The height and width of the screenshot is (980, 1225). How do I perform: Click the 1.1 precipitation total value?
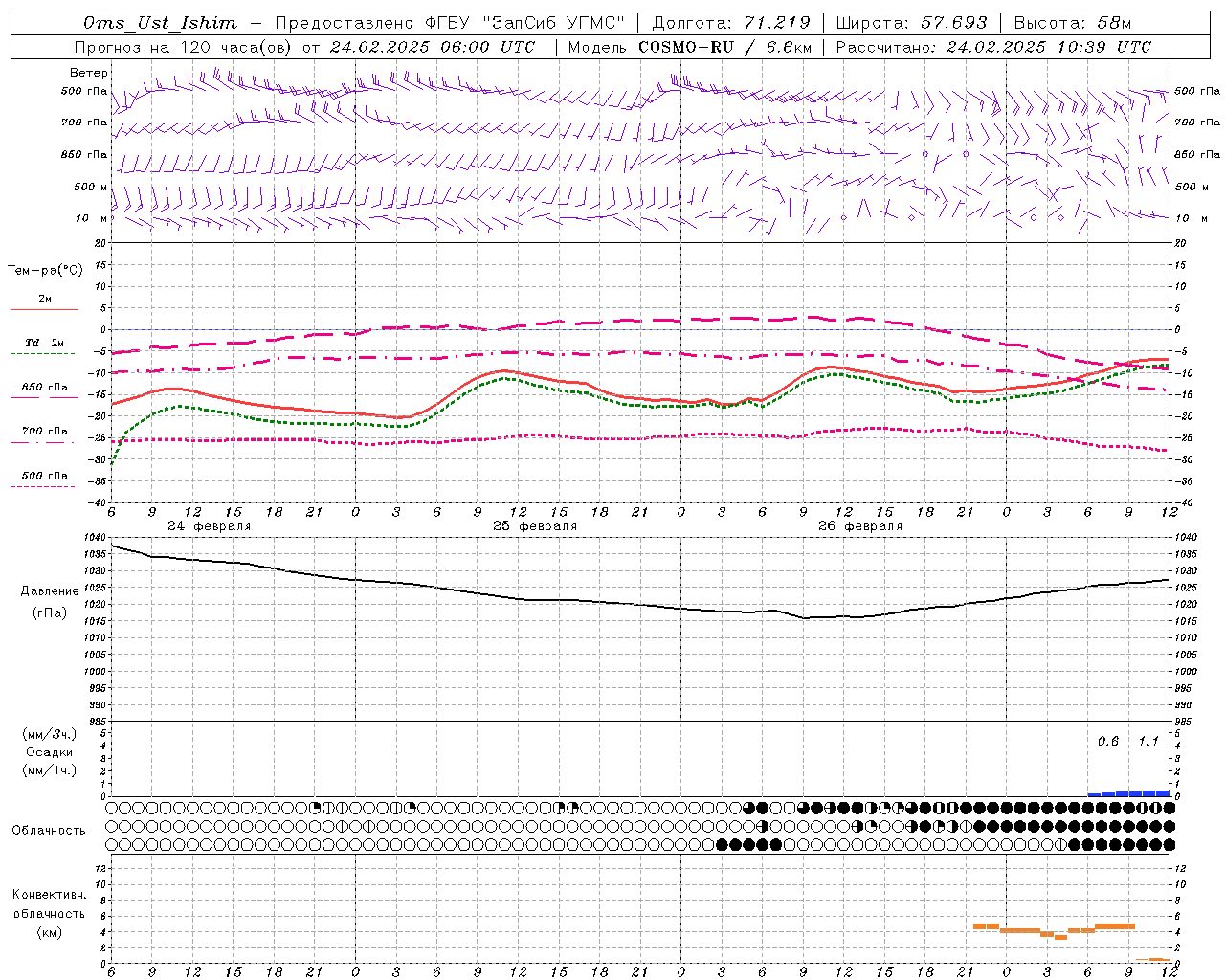point(1148,741)
